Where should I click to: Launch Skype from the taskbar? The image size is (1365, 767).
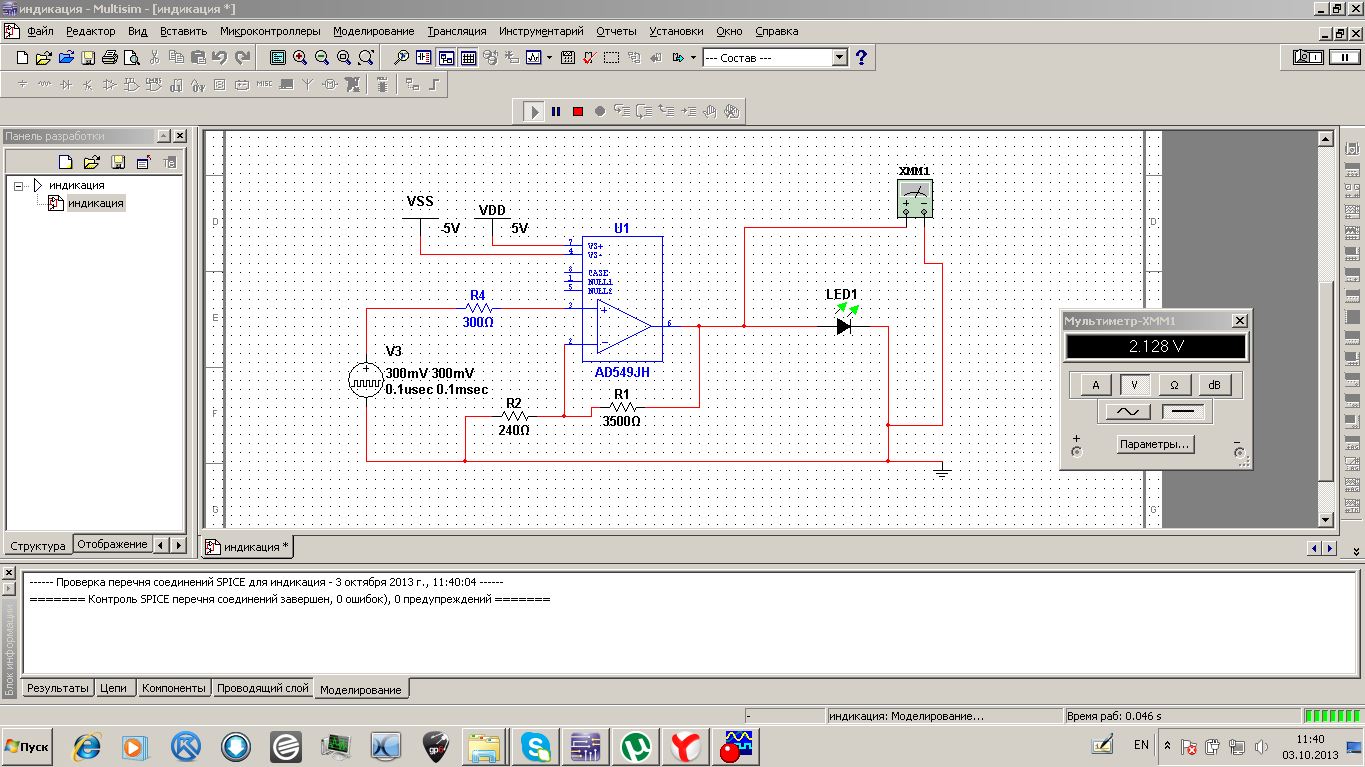click(535, 746)
